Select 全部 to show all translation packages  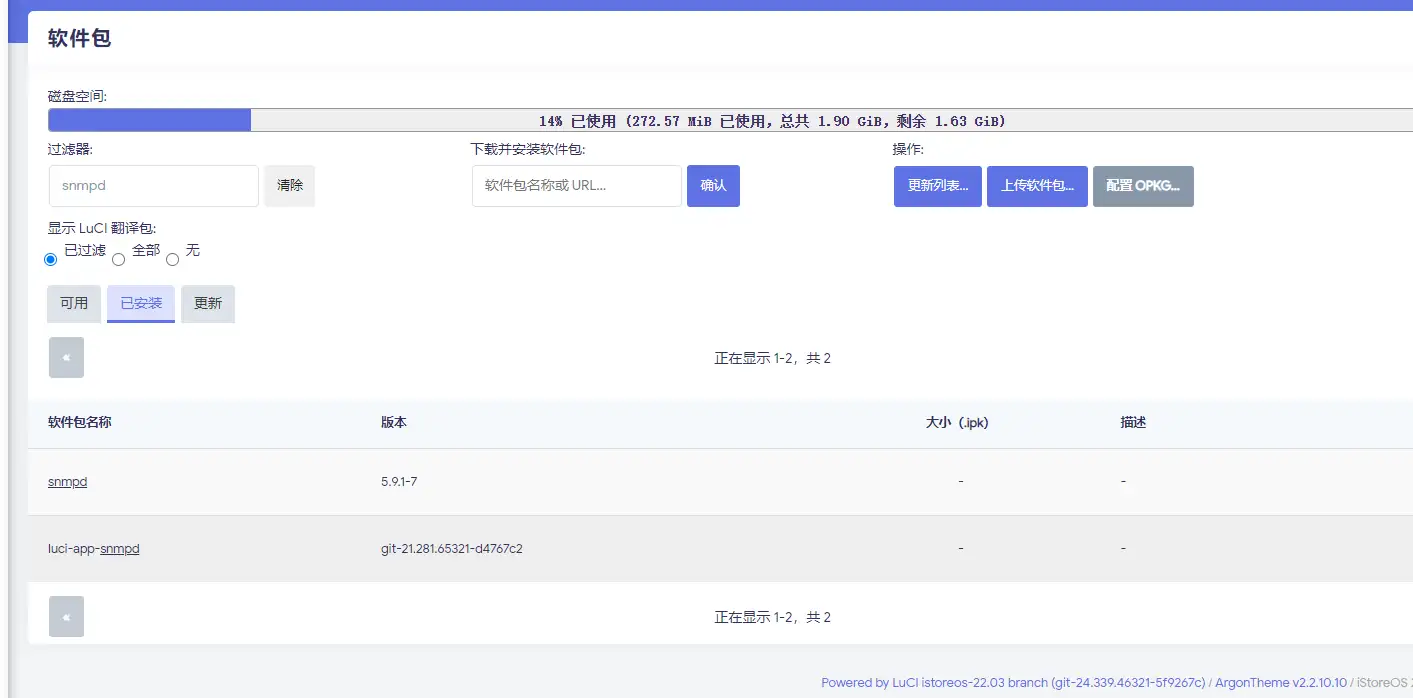tap(118, 258)
